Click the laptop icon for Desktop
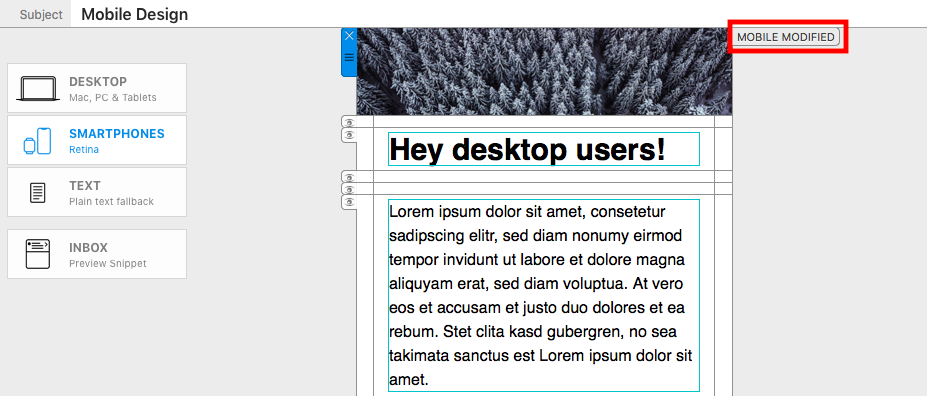 pos(38,89)
